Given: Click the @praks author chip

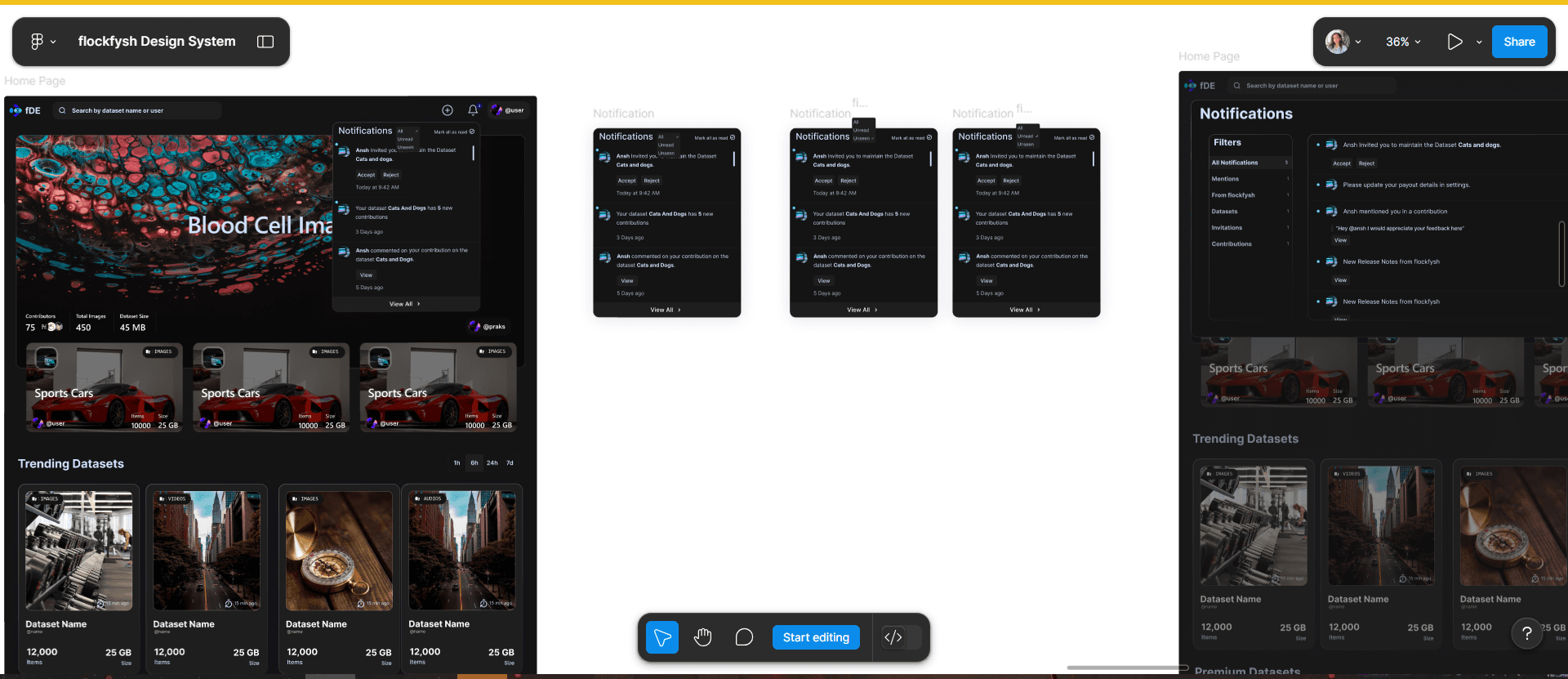Looking at the screenshot, I should pos(488,326).
